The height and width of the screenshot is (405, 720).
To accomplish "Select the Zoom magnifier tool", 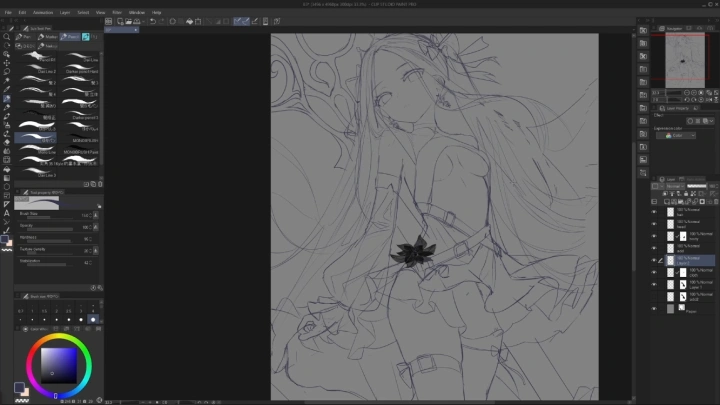I will [x=7, y=36].
